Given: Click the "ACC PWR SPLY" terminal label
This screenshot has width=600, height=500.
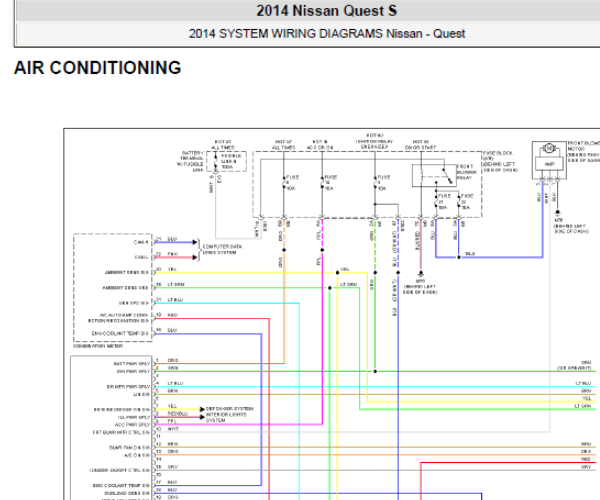Looking at the screenshot, I should (132, 425).
